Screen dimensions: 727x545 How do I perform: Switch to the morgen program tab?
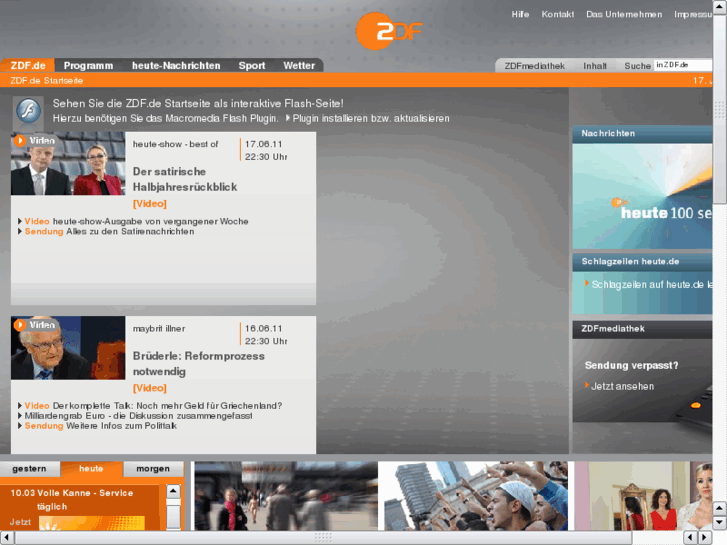point(153,468)
